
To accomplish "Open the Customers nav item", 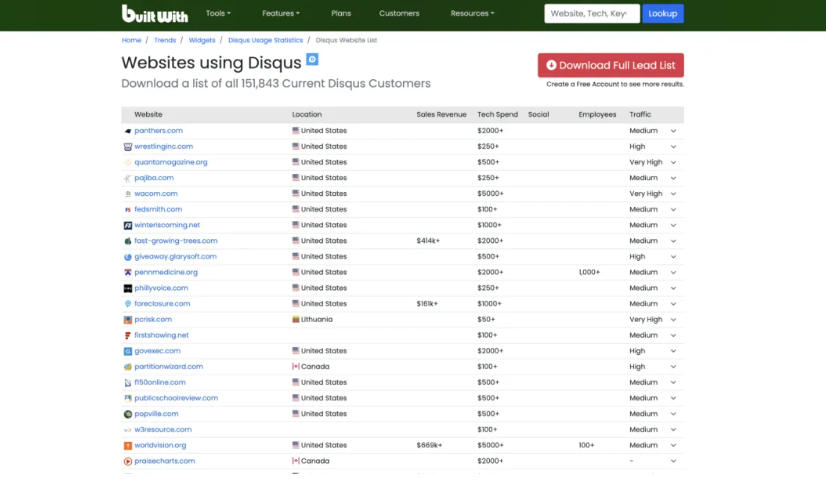I will [399, 14].
